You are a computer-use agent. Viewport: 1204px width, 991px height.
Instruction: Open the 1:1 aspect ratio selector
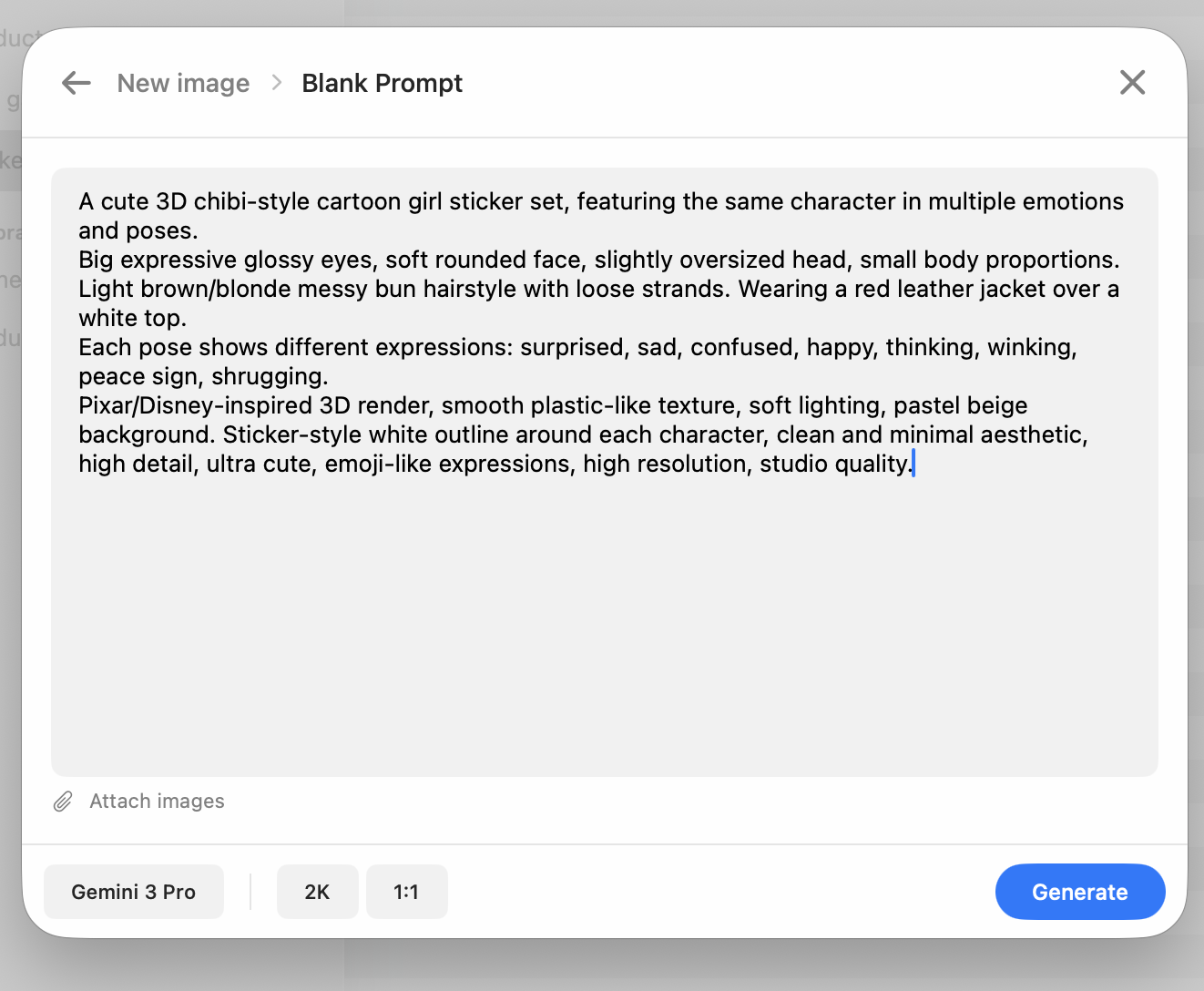[x=406, y=892]
